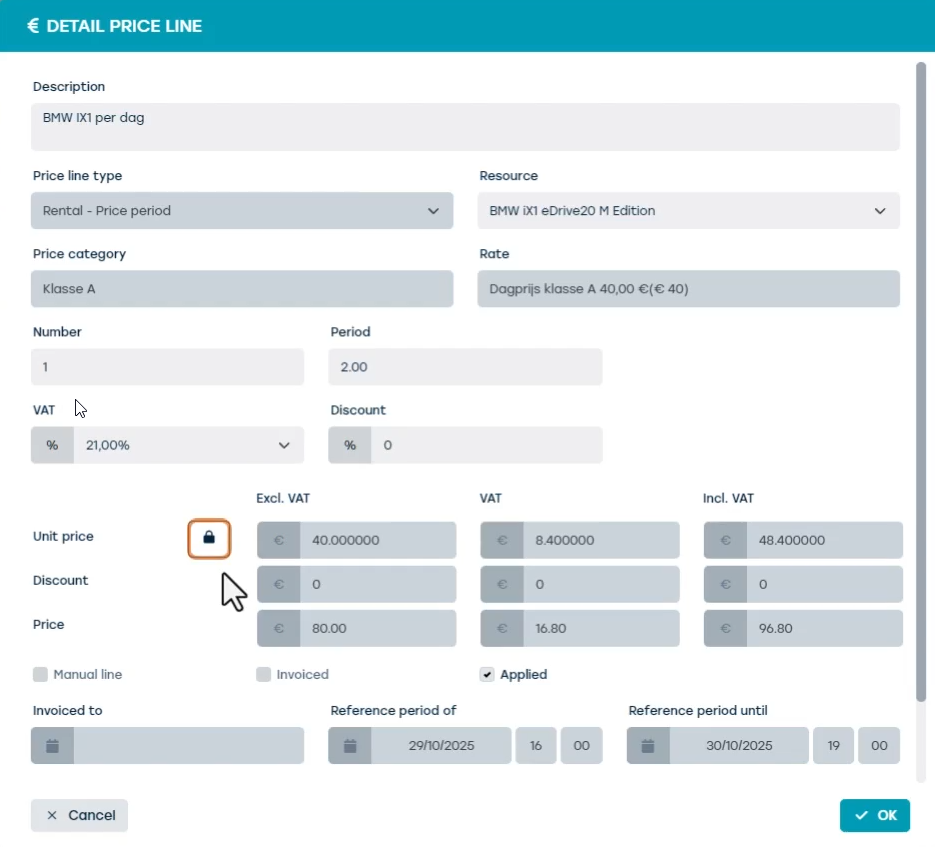Open the Invoiced to calendar icon
The image size is (935, 847).
tap(52, 746)
